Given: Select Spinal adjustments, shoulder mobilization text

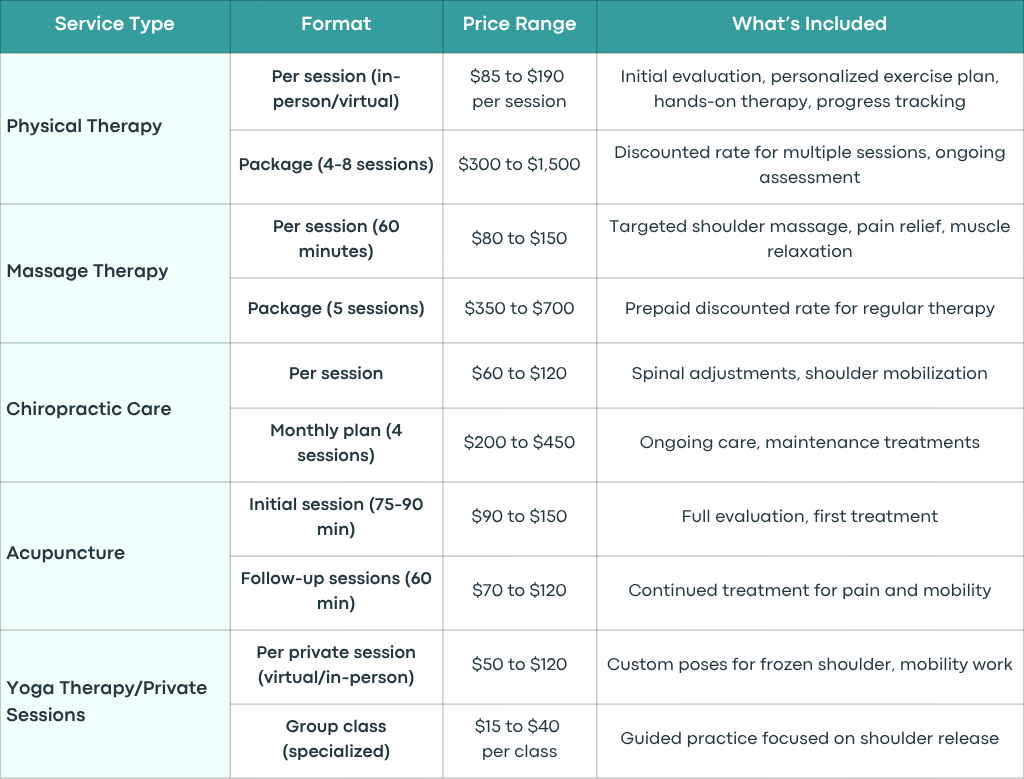Looking at the screenshot, I should pyautogui.click(x=809, y=374).
